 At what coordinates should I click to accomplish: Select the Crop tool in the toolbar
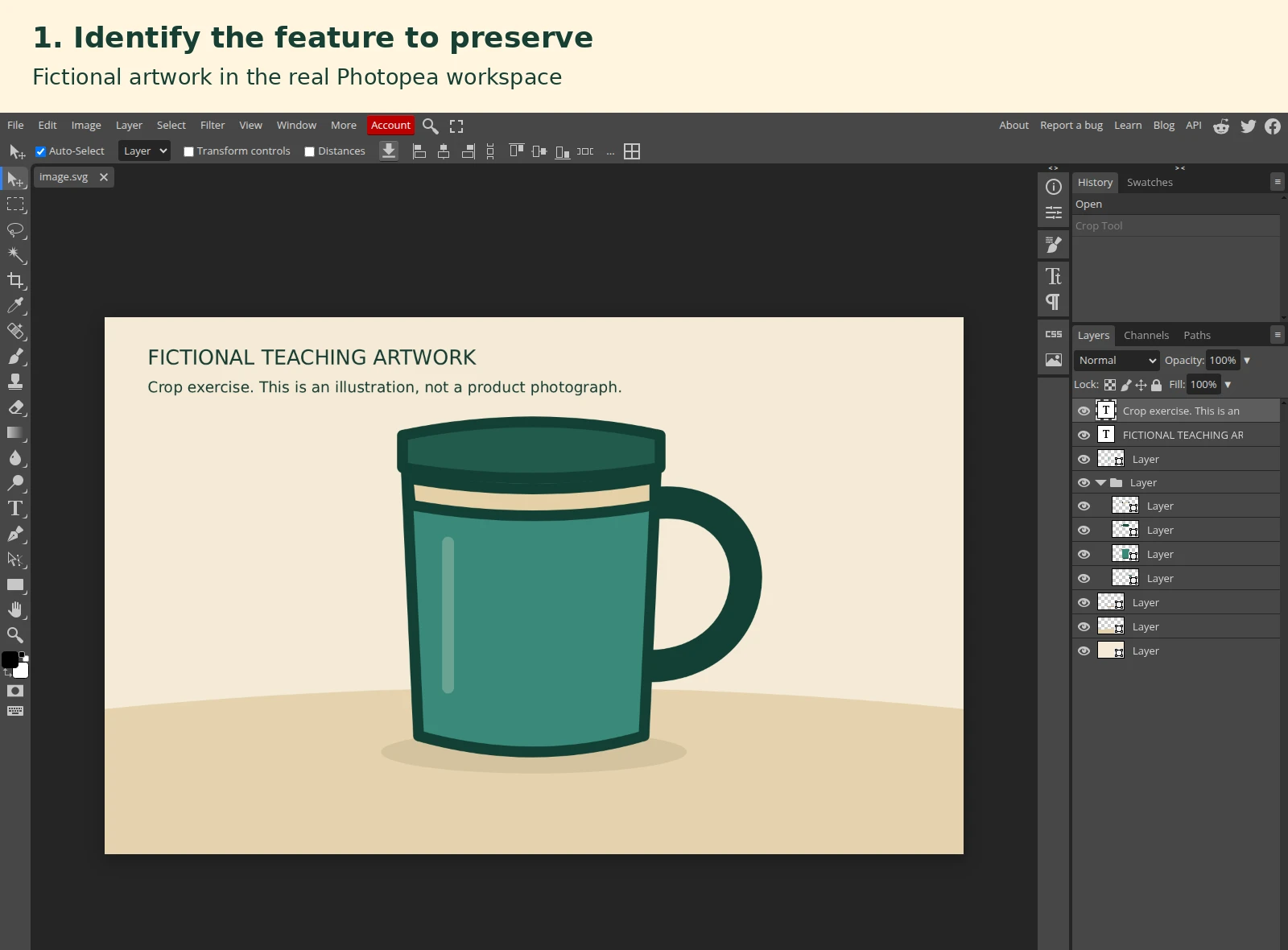15,280
